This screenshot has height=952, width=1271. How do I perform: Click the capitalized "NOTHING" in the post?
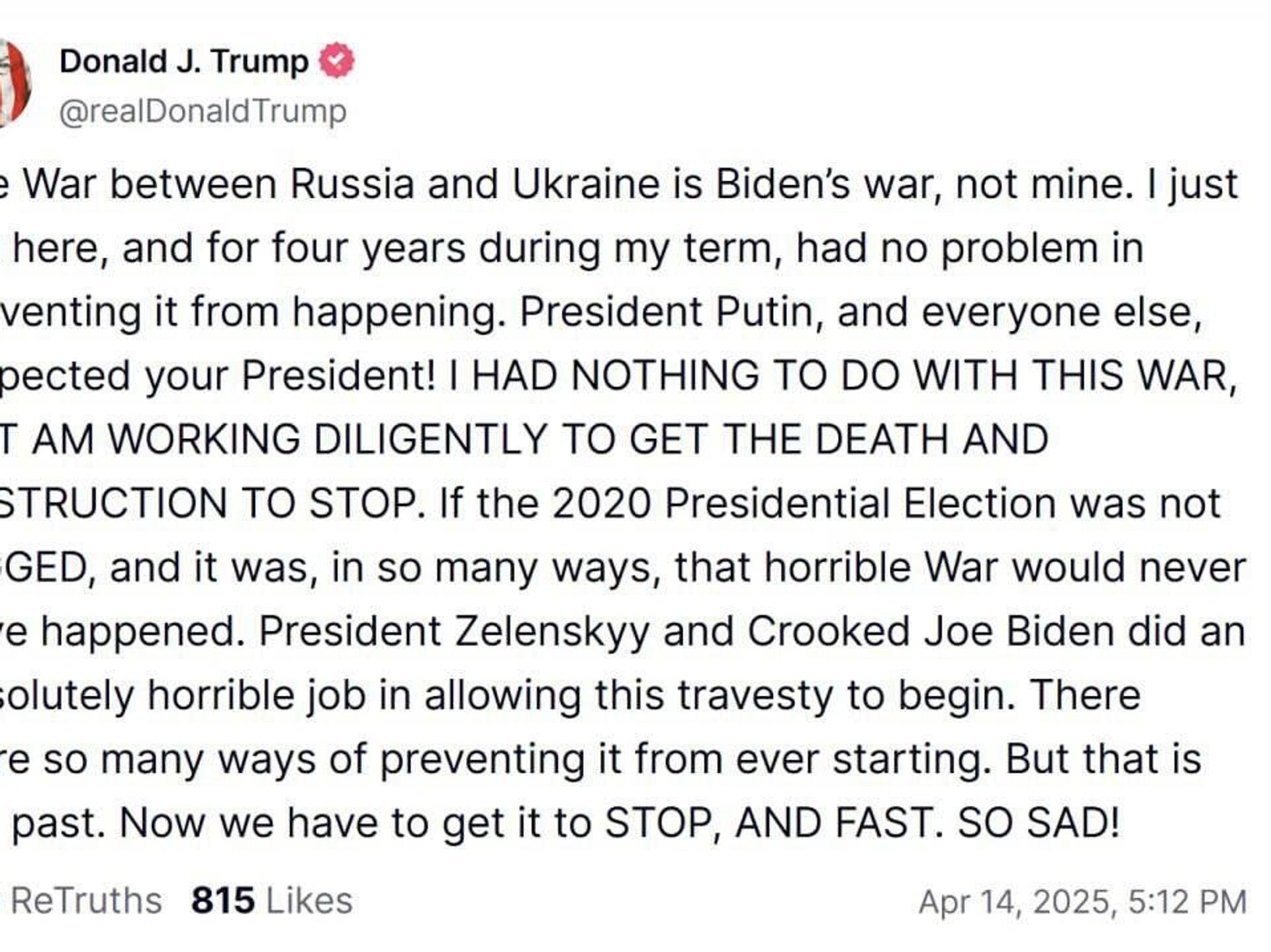pyautogui.click(x=665, y=376)
